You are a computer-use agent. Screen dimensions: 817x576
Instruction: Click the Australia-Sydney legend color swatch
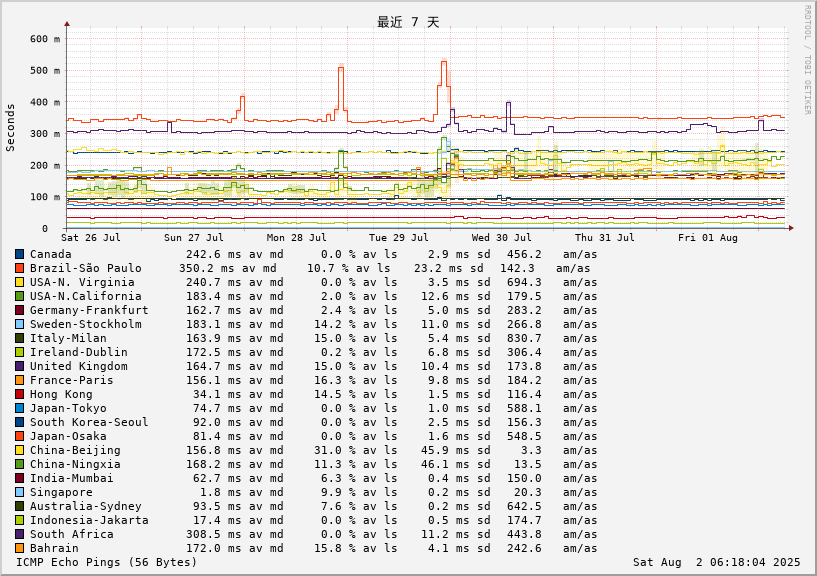point(19,507)
